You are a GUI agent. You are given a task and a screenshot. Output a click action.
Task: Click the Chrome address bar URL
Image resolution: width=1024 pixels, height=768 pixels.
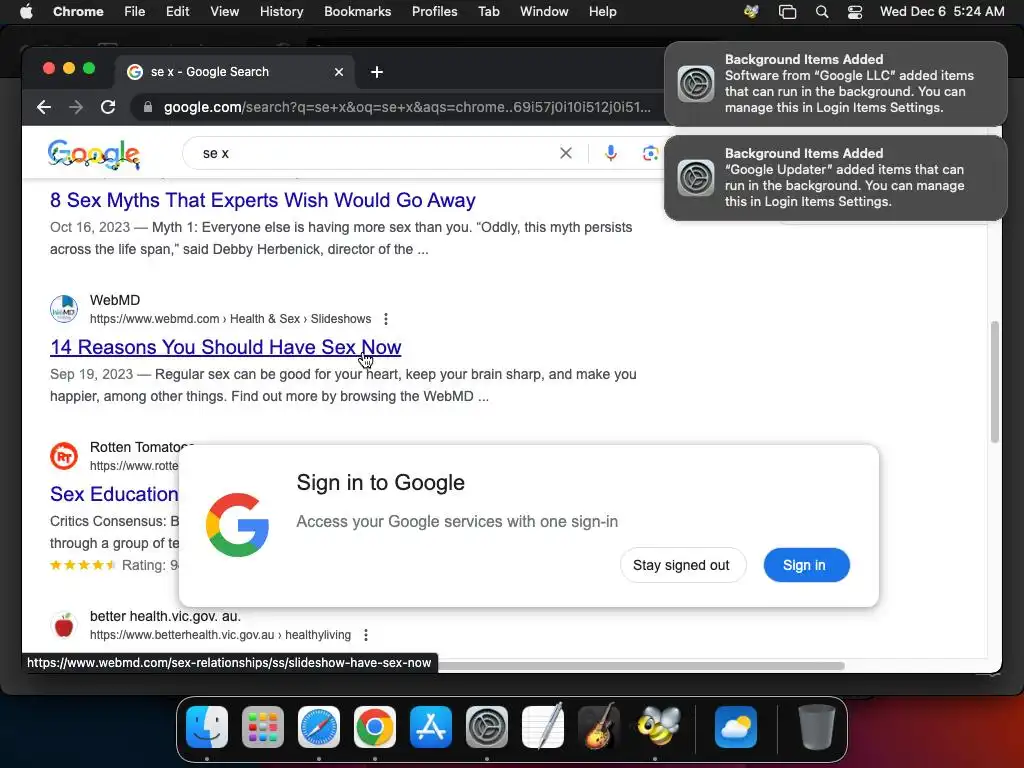[x=407, y=107]
